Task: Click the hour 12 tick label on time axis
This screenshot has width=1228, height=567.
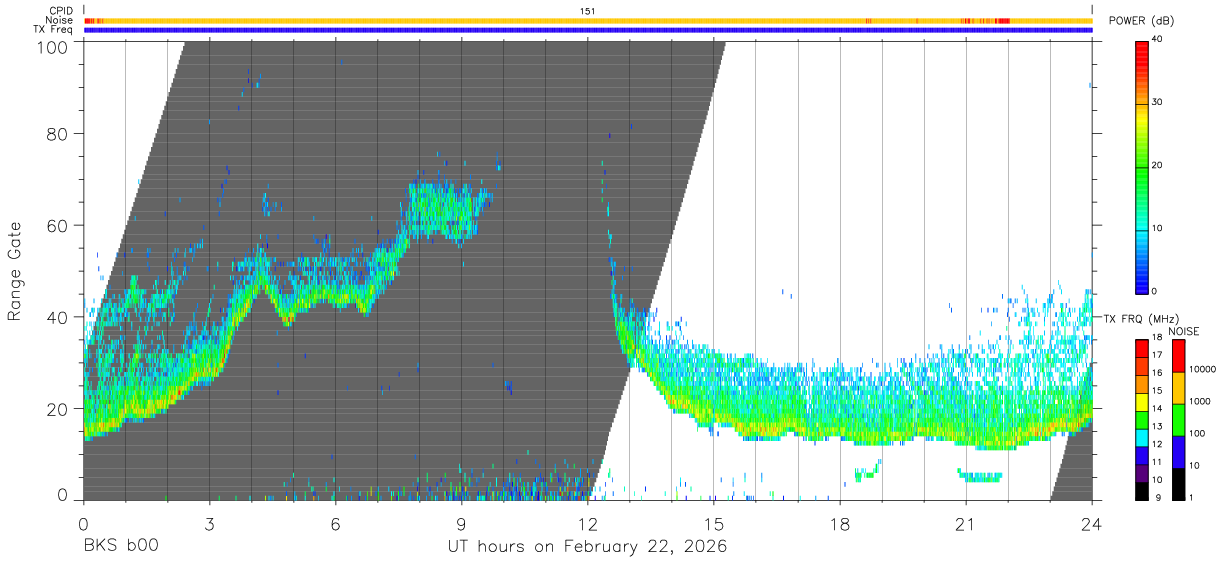Action: pos(587,523)
